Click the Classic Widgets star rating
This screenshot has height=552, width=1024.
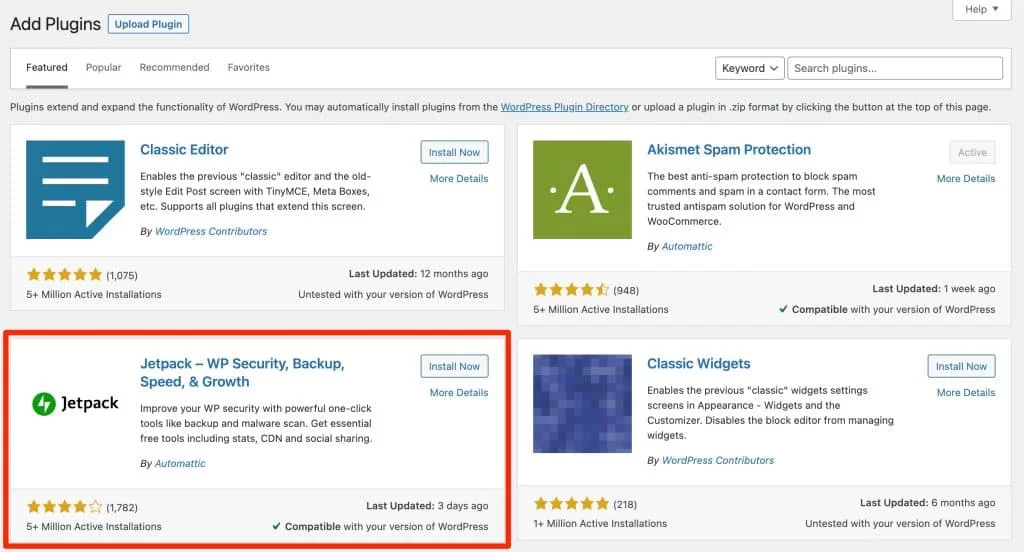pyautogui.click(x=571, y=504)
